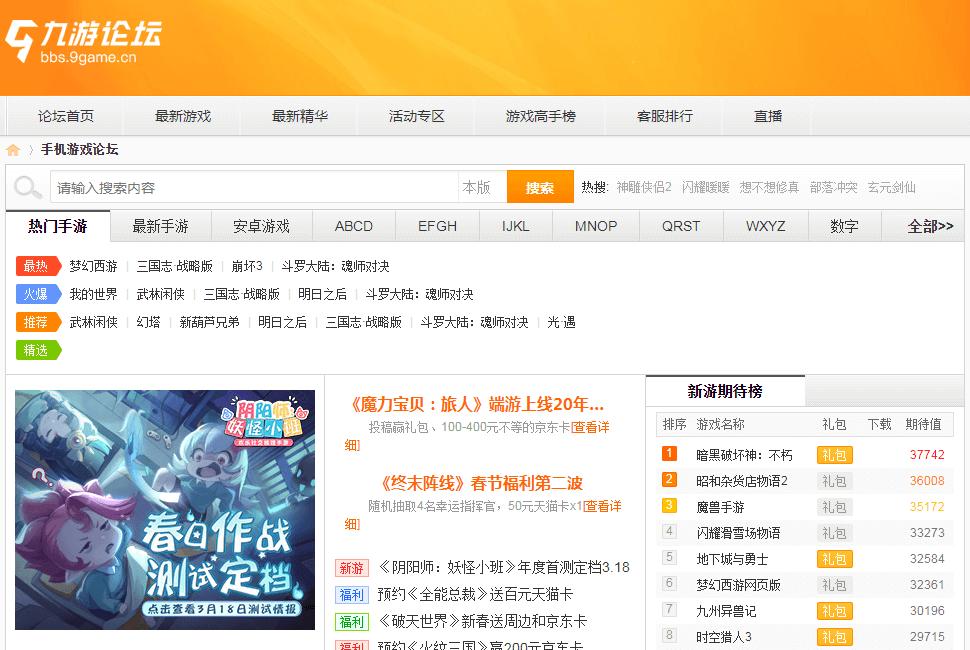This screenshot has width=970, height=650.
Task: Open 客服排行 navigation item
Action: [x=664, y=116]
